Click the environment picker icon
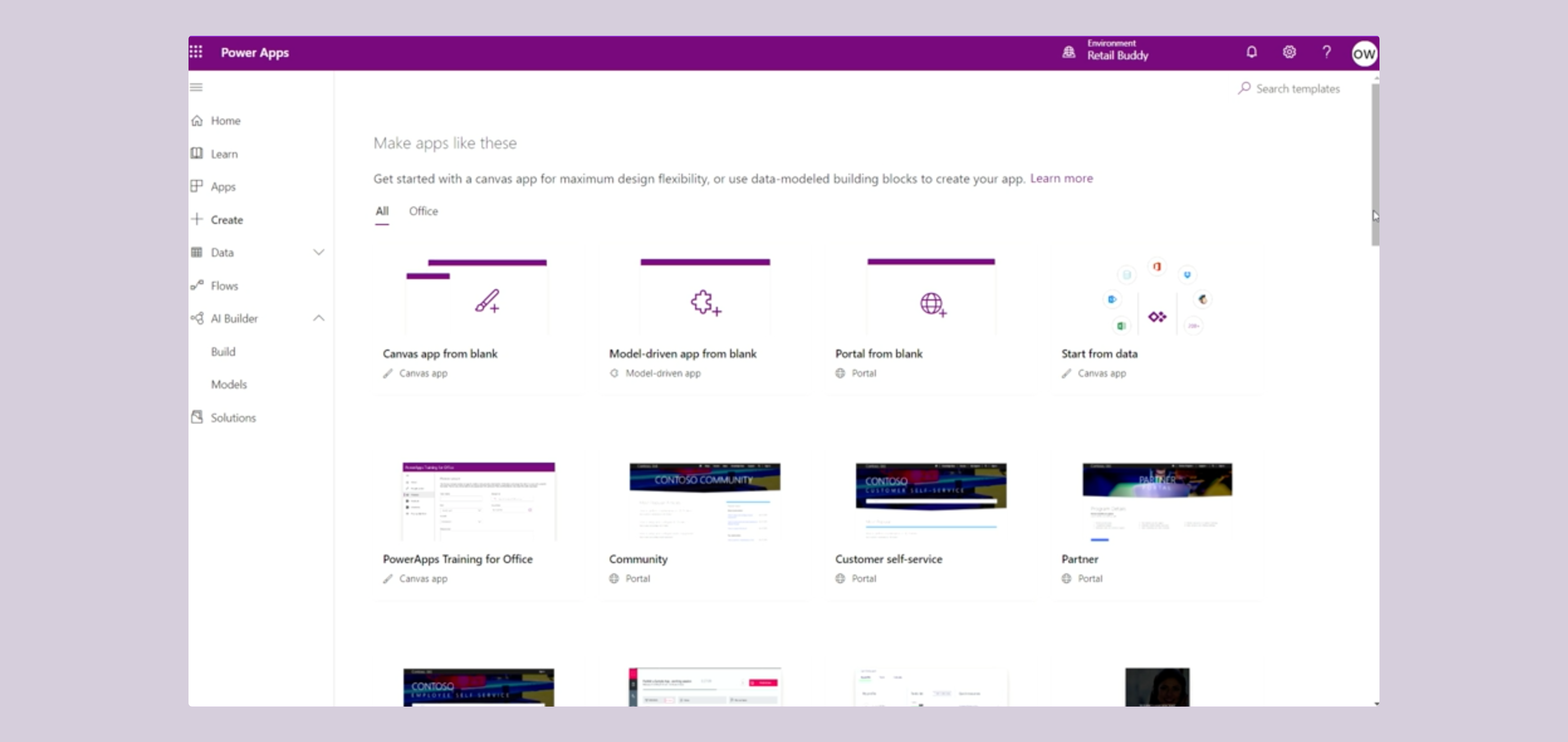 (1068, 52)
